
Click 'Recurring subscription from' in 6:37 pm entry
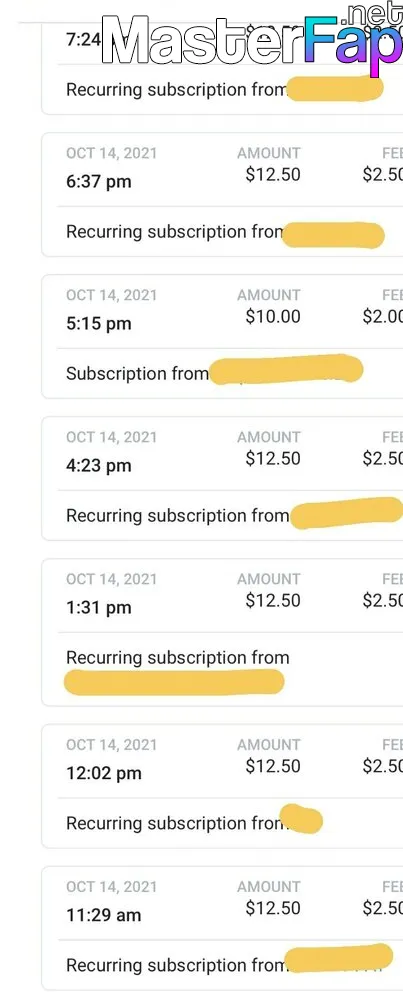[175, 232]
